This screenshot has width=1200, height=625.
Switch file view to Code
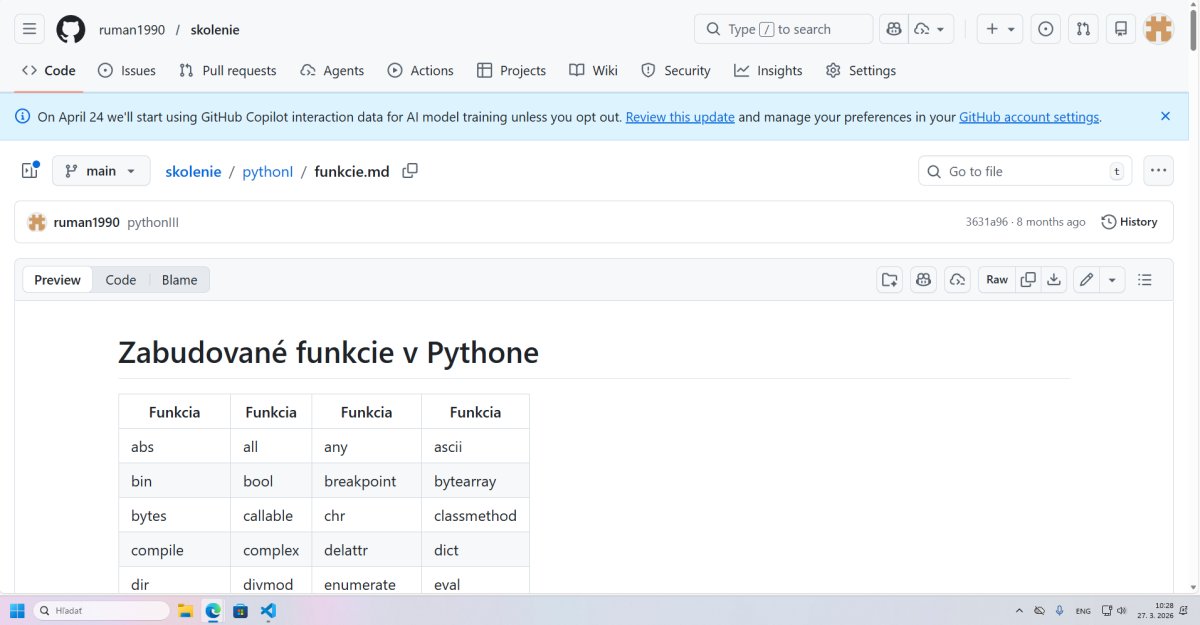point(121,280)
